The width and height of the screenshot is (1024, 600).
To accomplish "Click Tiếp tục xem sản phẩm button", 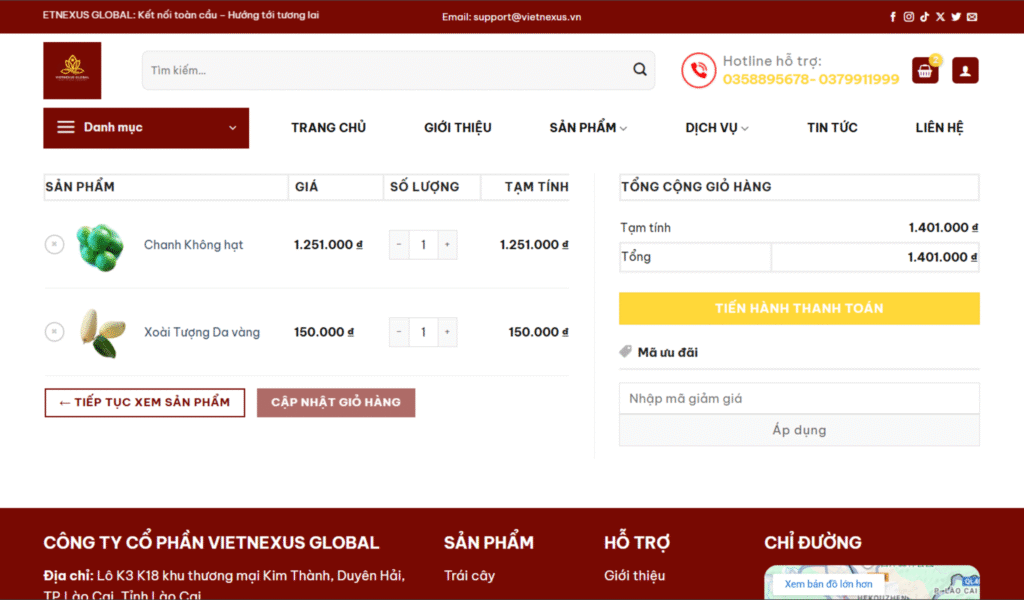I will [x=145, y=402].
